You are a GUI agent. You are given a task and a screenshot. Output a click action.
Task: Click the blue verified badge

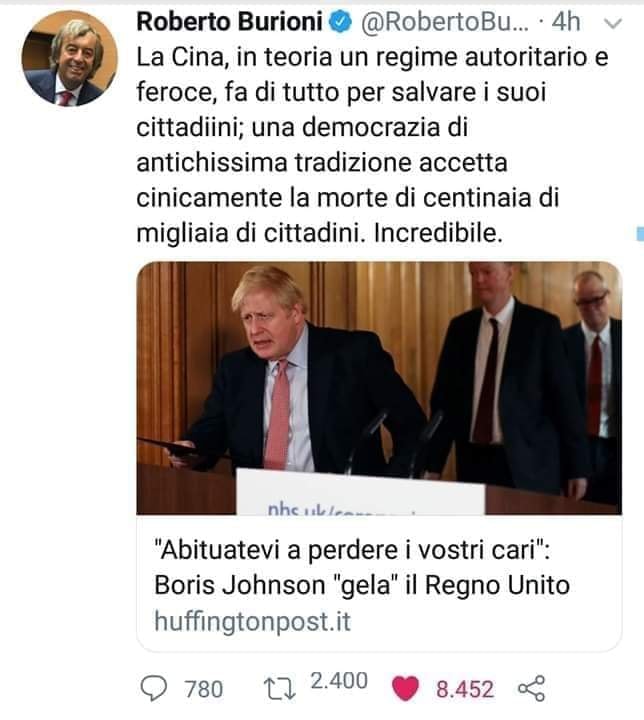pos(340,22)
